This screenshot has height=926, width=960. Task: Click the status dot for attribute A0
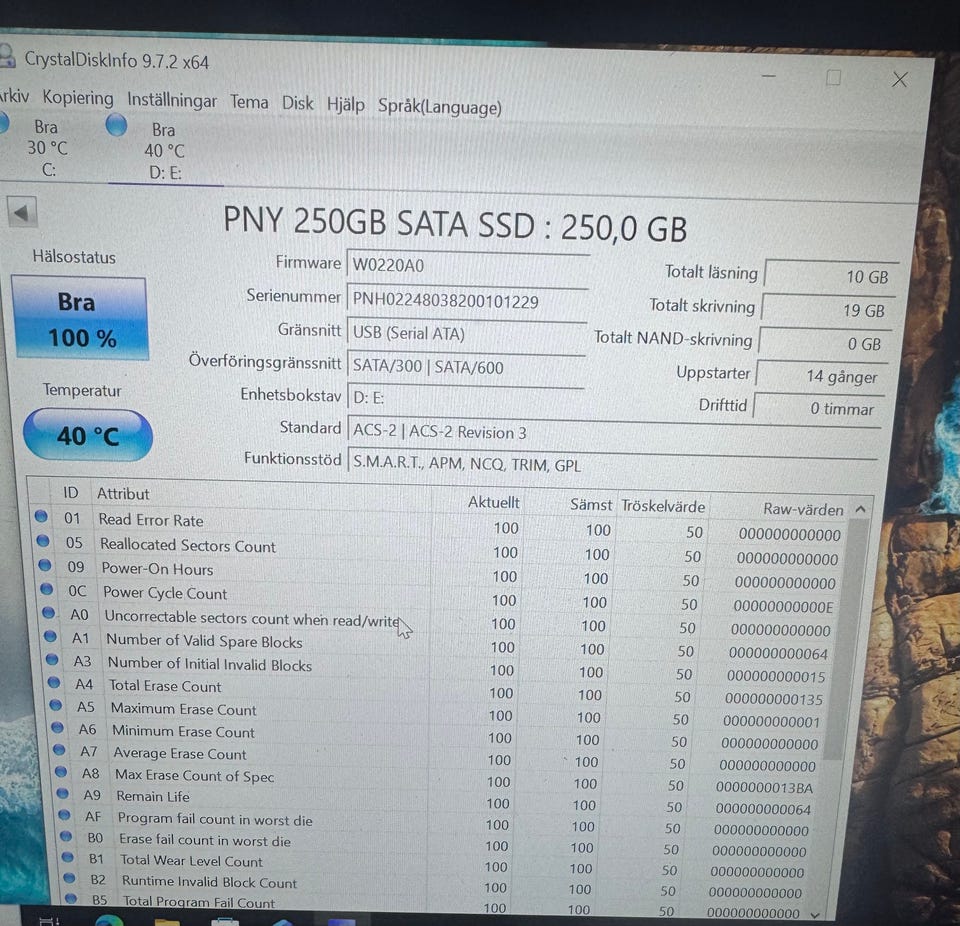click(x=48, y=612)
